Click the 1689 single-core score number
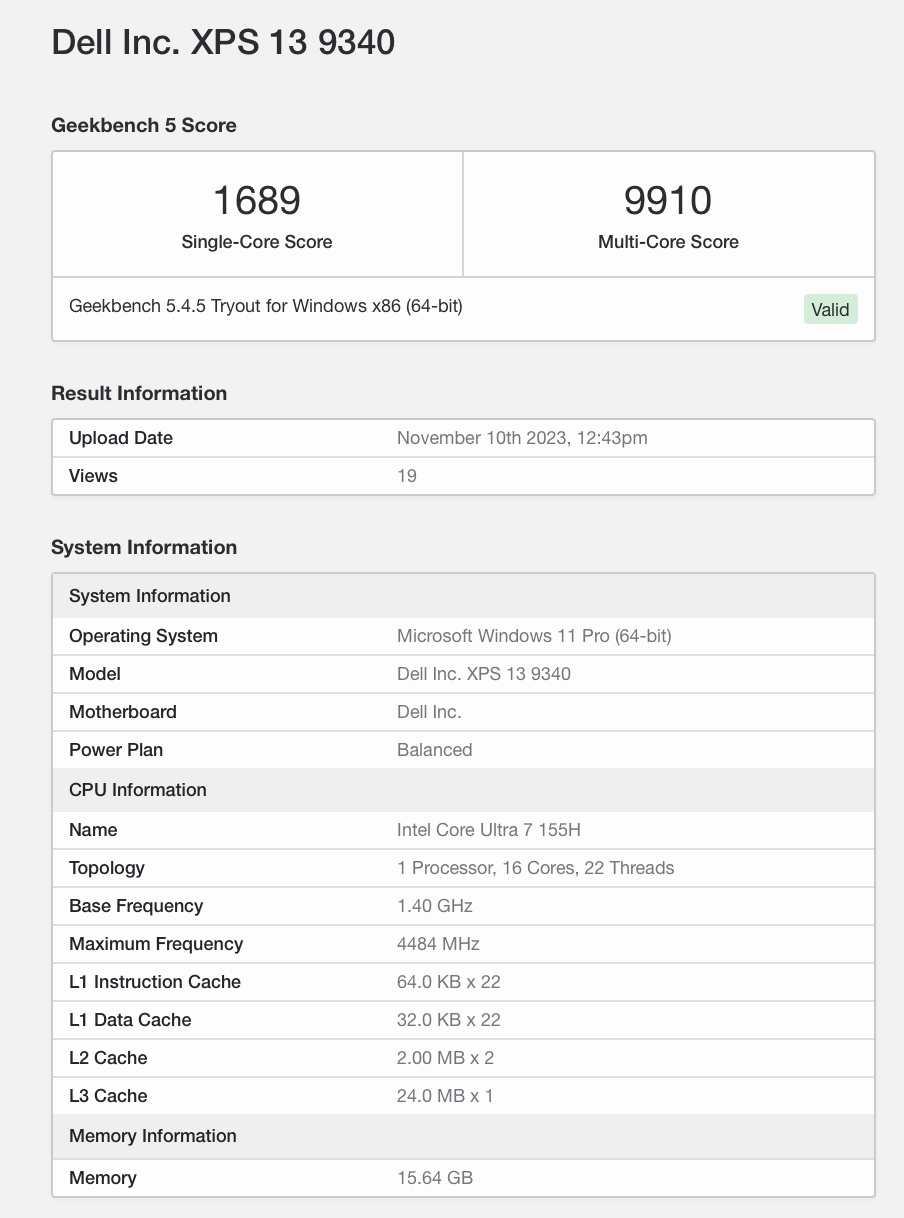Screen dimensions: 904x1218 [x=257, y=200]
